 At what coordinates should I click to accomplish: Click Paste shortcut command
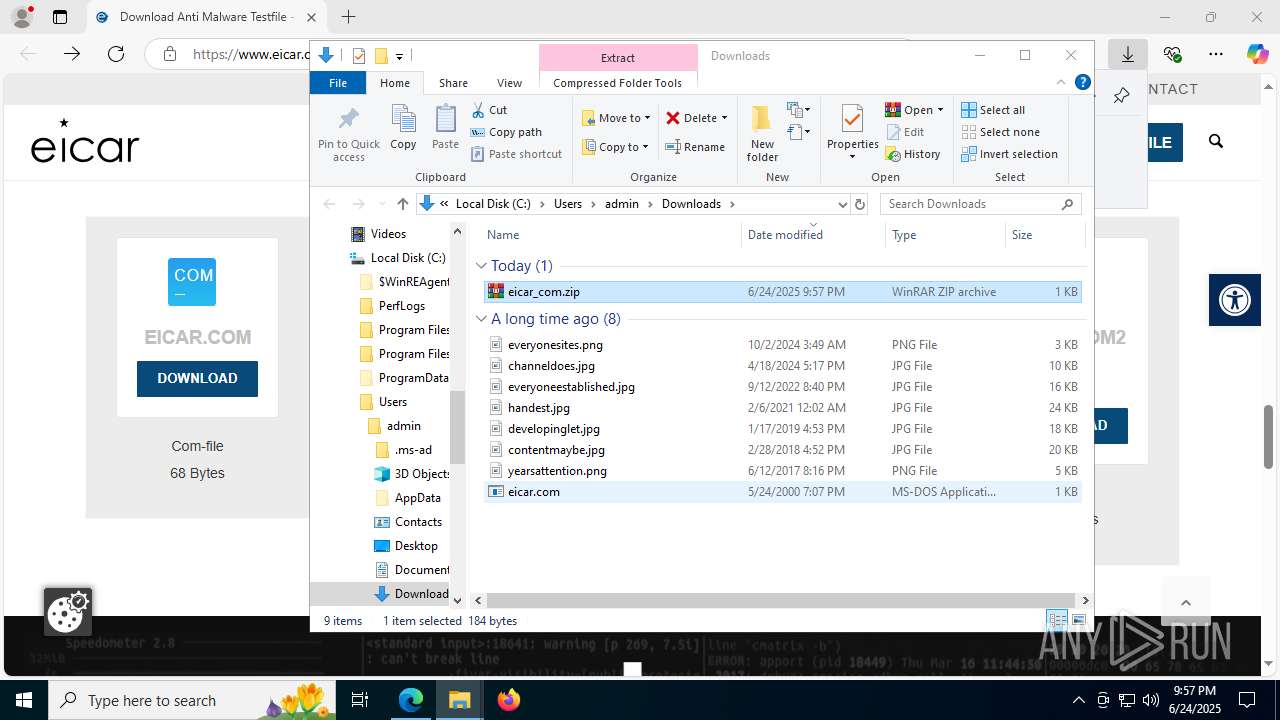(x=516, y=154)
